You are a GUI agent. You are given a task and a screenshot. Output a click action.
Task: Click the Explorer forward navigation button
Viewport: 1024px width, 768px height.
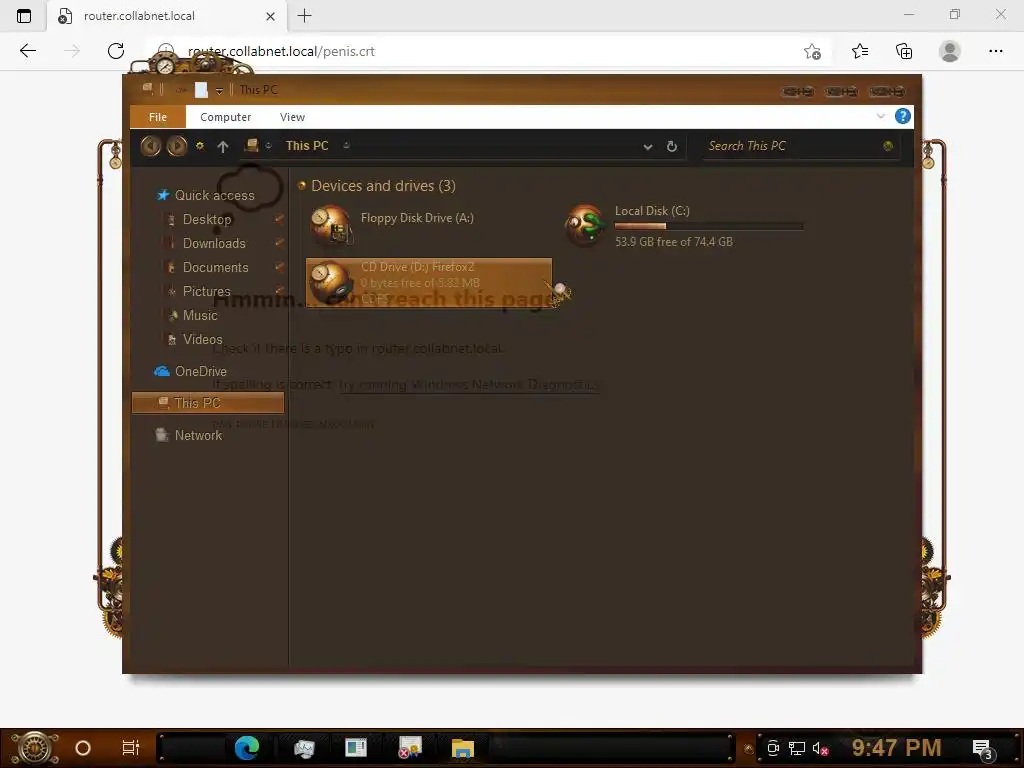tap(176, 146)
